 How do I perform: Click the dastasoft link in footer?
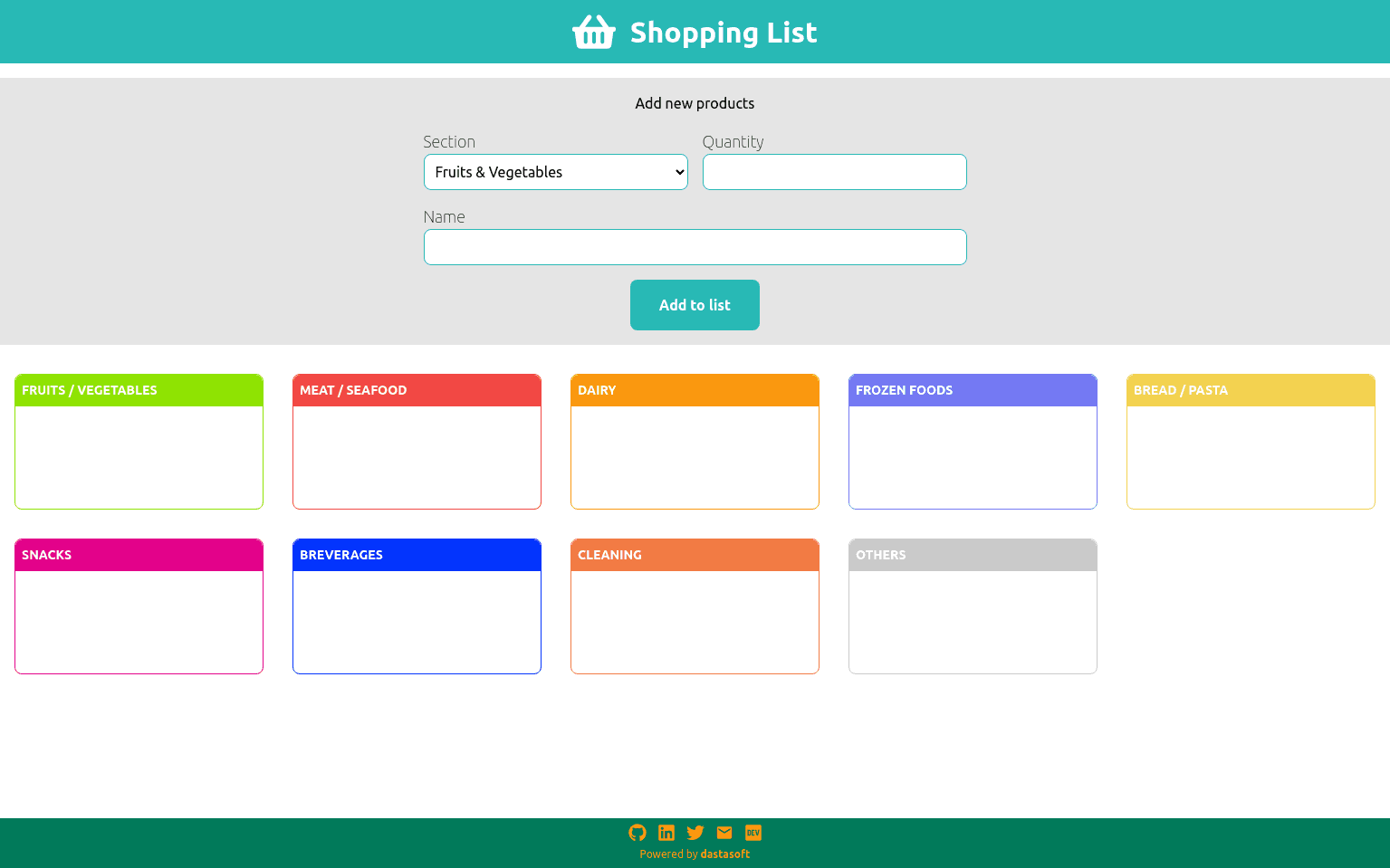click(724, 854)
